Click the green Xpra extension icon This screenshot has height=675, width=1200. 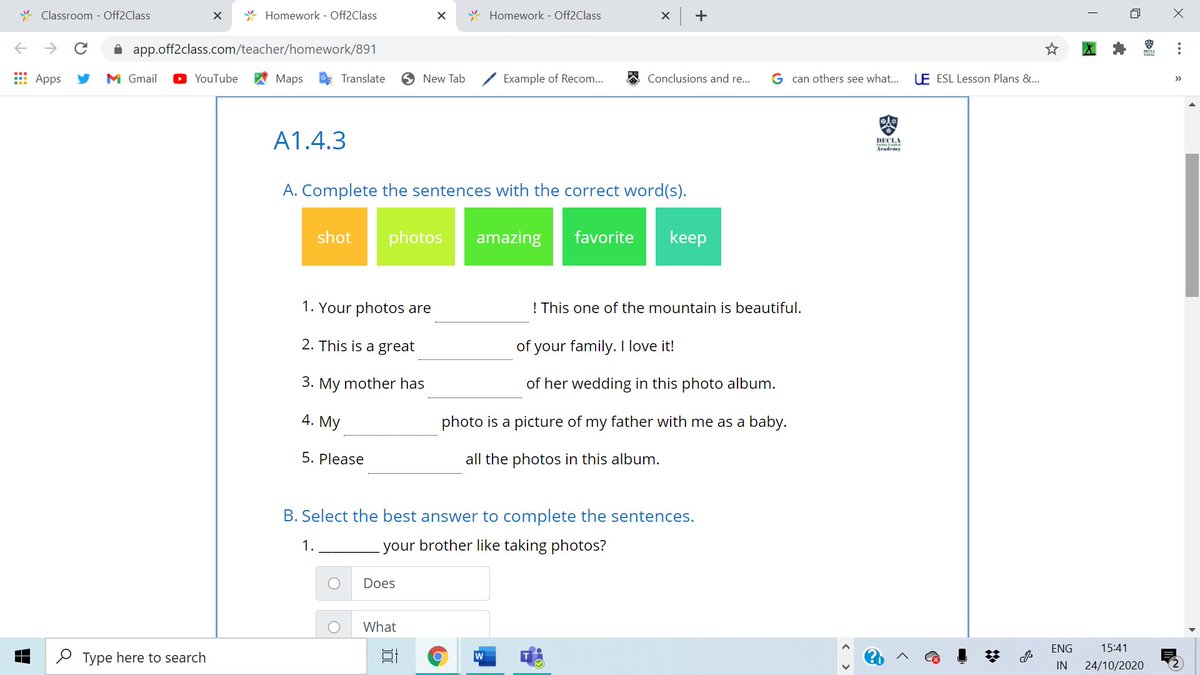[1089, 47]
